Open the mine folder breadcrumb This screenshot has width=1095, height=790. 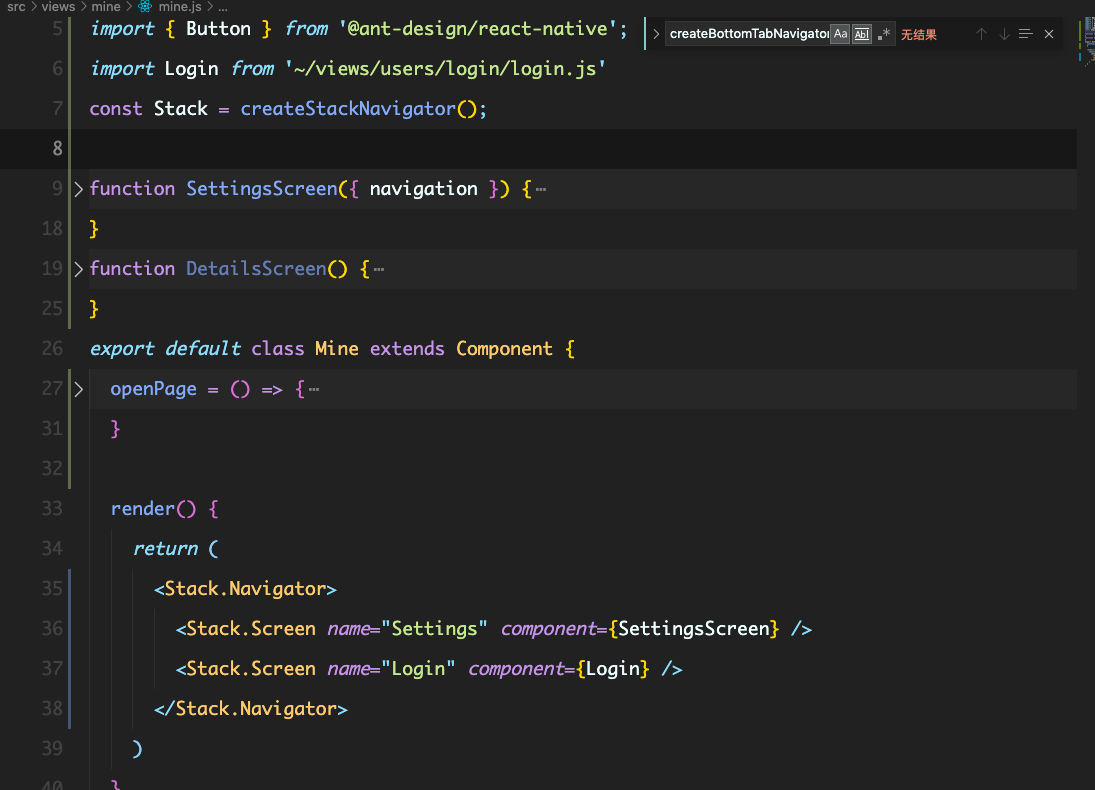[105, 7]
